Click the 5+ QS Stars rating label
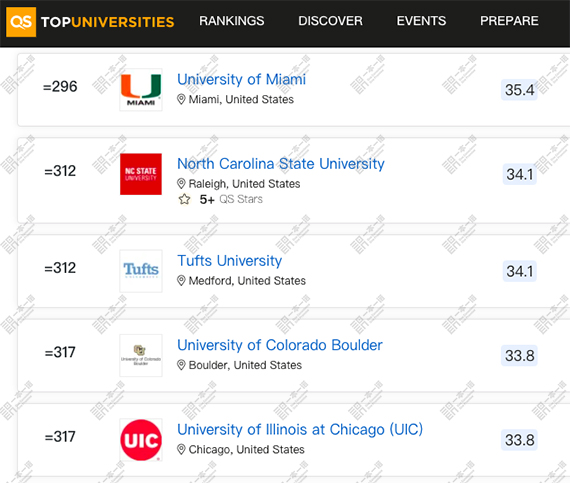570x483 pixels. pyautogui.click(x=231, y=199)
